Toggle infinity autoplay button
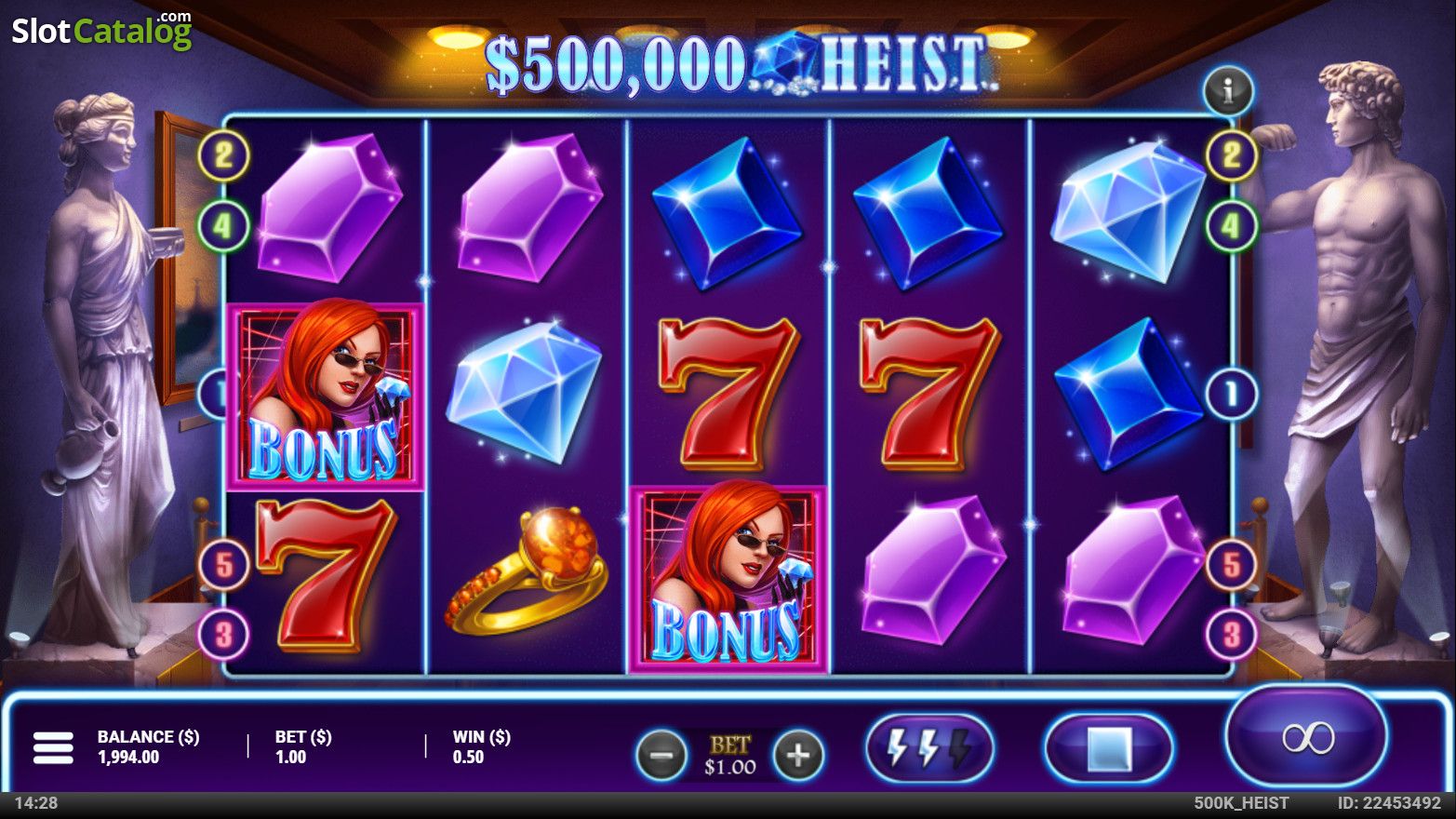Image resolution: width=1456 pixels, height=819 pixels. 1307,737
